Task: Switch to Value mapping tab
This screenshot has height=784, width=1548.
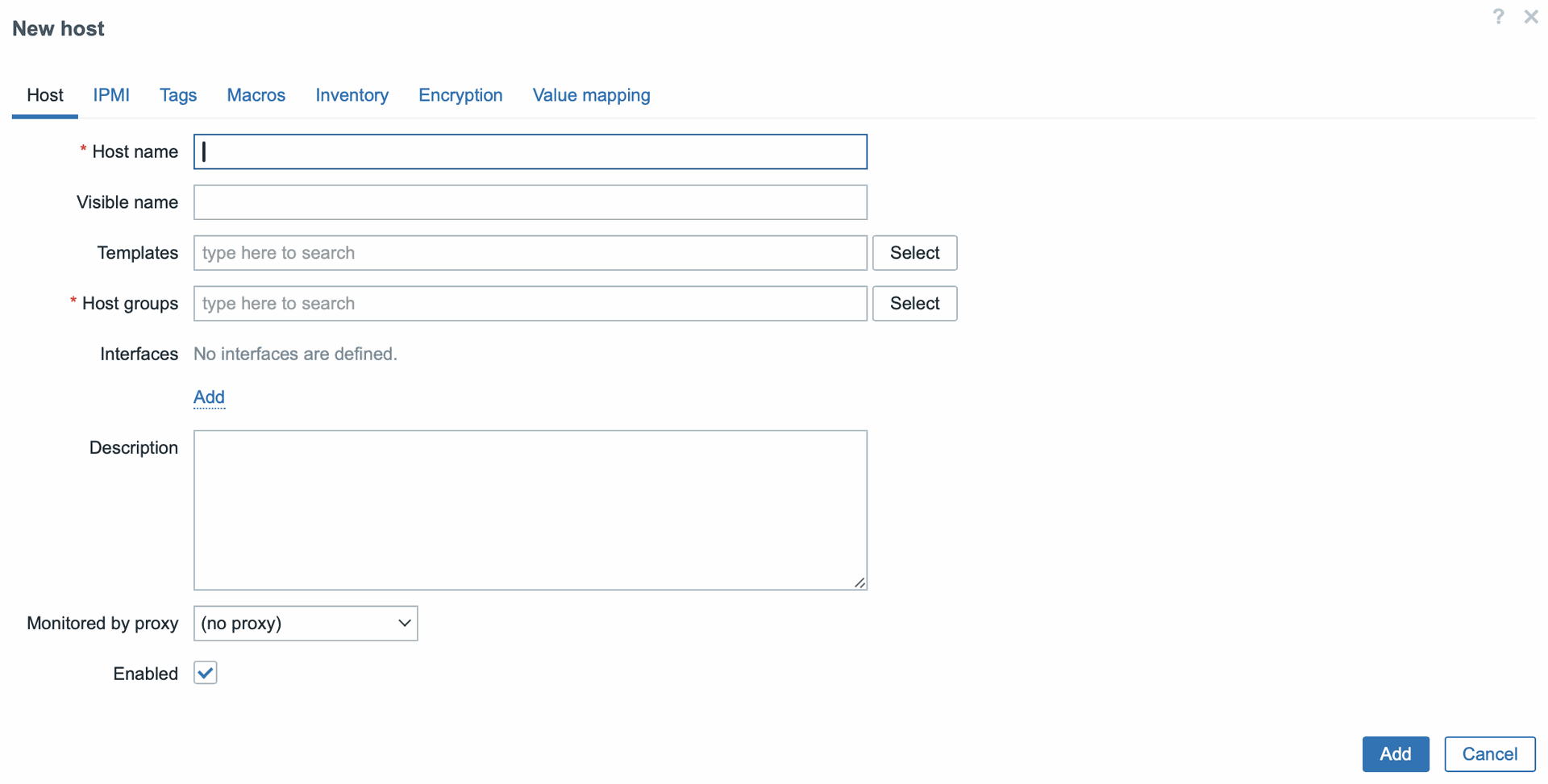Action: click(592, 95)
